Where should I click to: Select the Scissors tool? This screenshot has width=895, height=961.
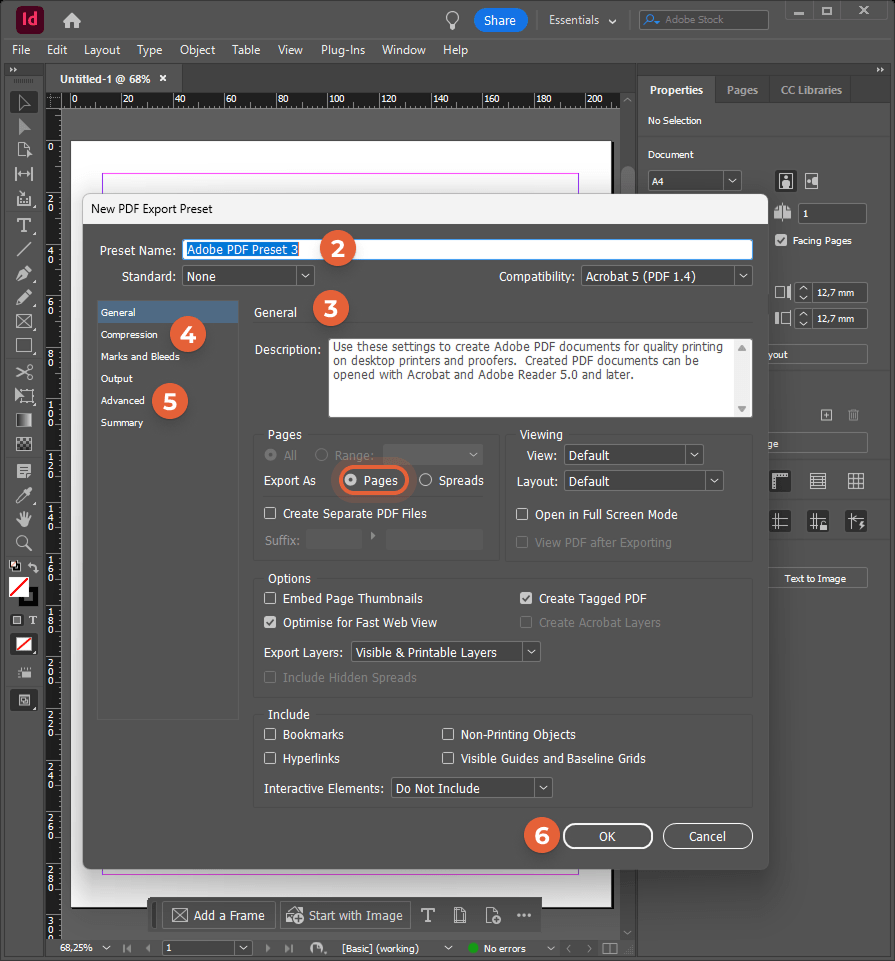coord(24,372)
